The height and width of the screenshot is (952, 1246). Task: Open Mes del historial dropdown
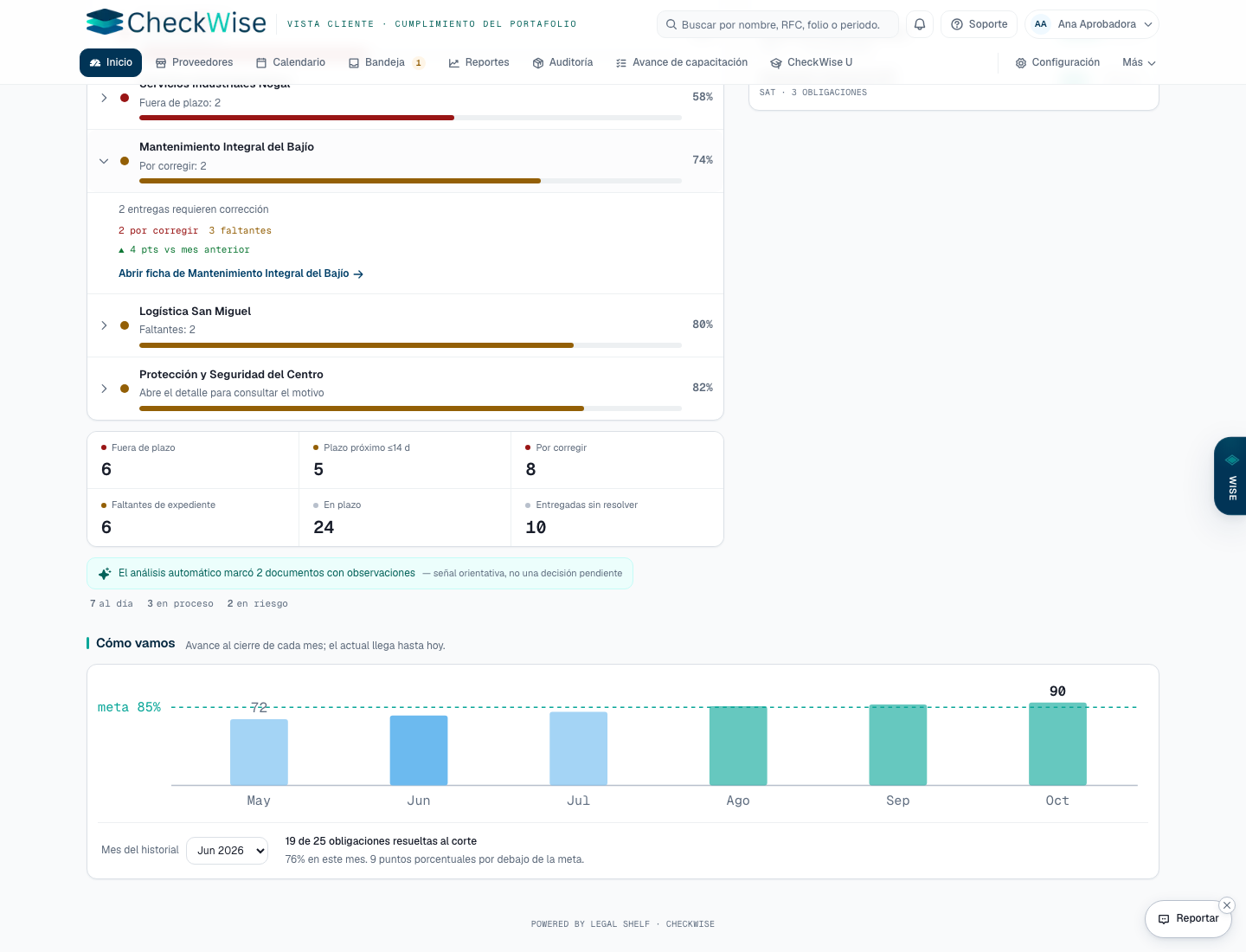(x=227, y=851)
